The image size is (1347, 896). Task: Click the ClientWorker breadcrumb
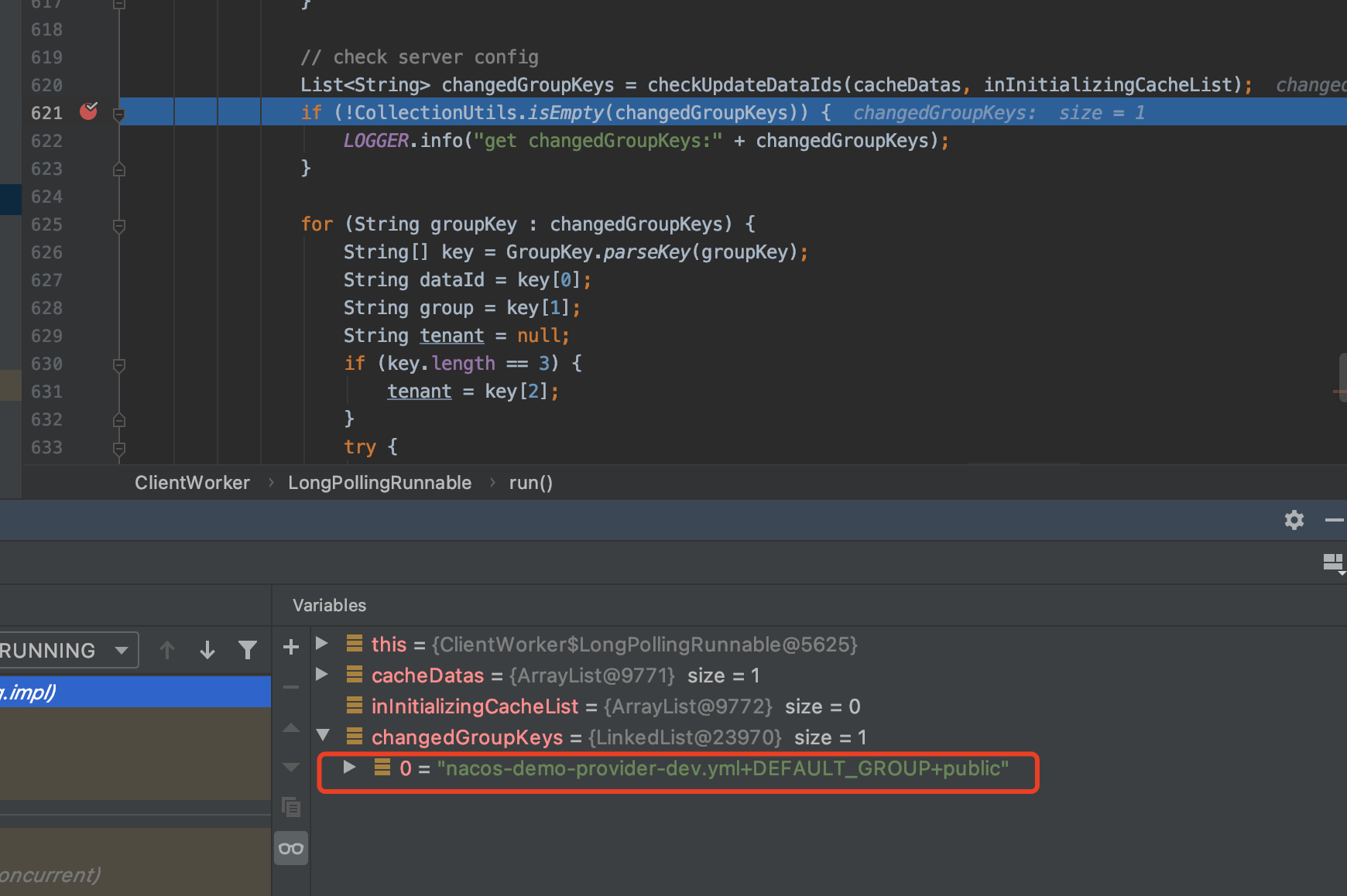pyautogui.click(x=192, y=483)
